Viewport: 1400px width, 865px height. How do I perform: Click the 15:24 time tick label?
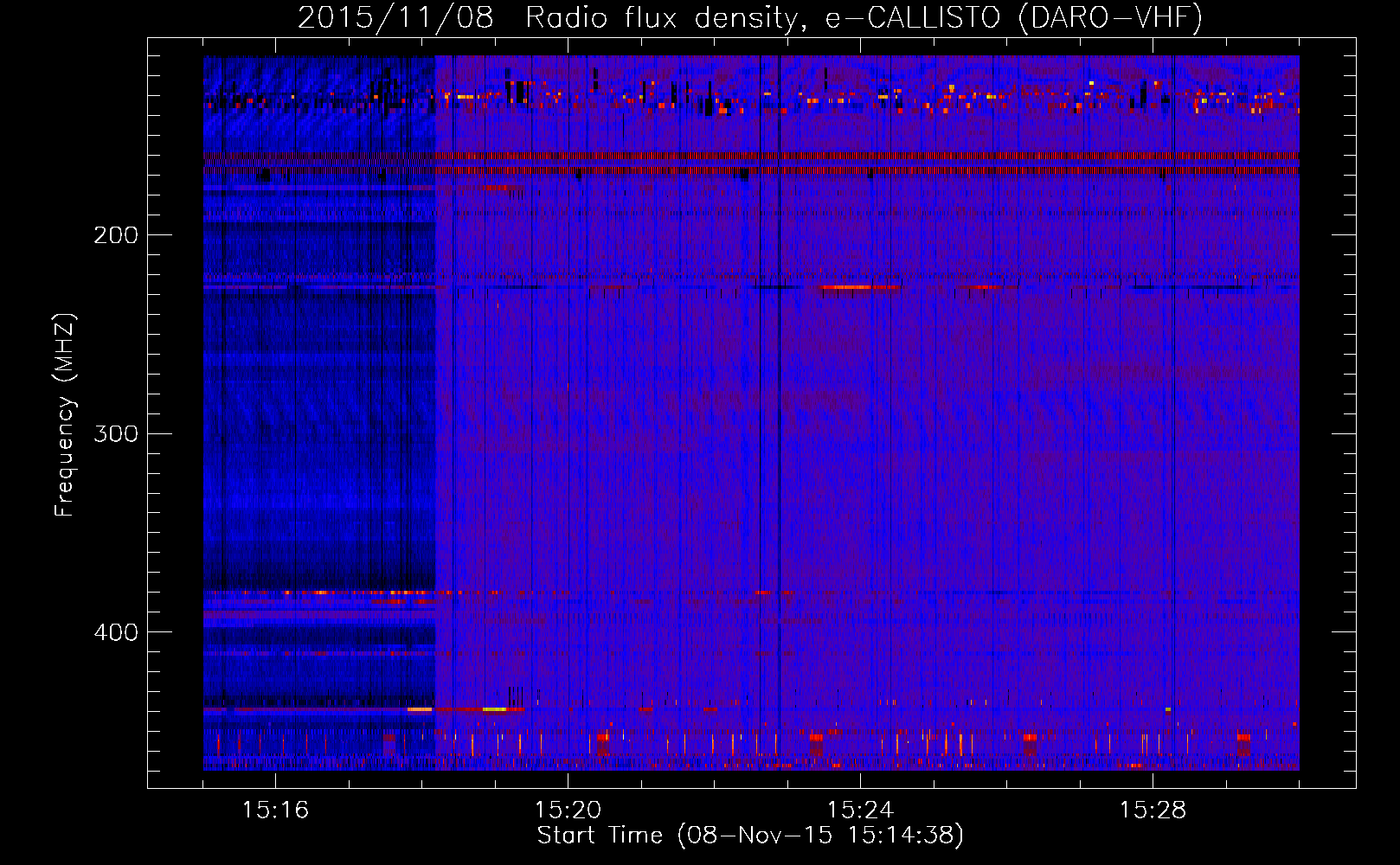pyautogui.click(x=860, y=811)
